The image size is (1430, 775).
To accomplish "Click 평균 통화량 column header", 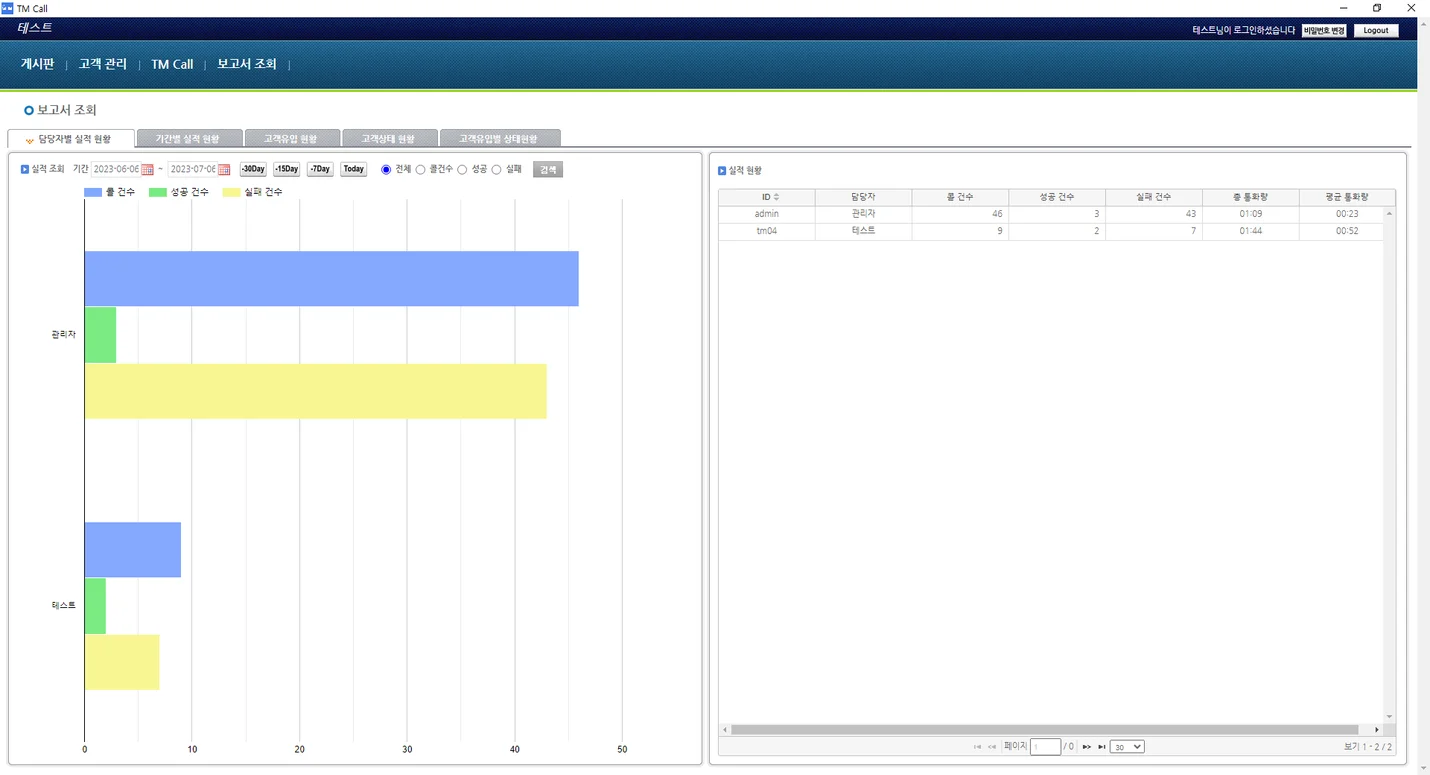I will coord(1347,197).
